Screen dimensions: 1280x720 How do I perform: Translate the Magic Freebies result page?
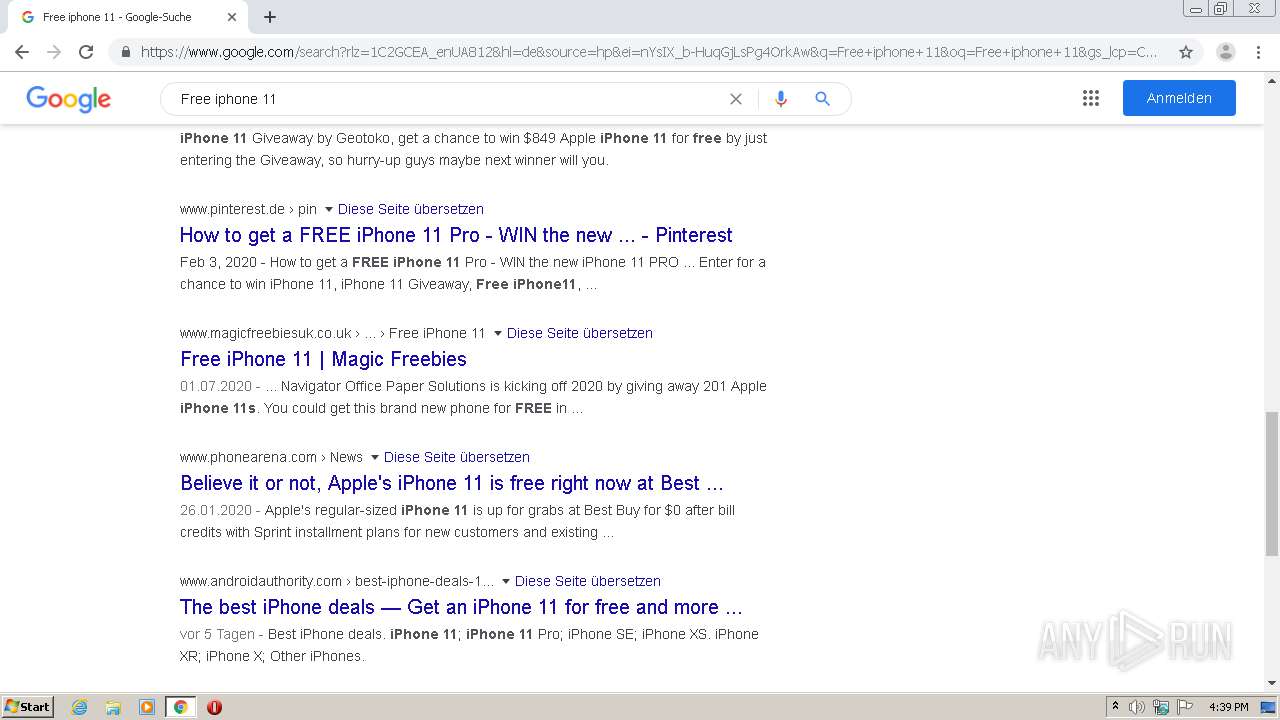tap(580, 333)
